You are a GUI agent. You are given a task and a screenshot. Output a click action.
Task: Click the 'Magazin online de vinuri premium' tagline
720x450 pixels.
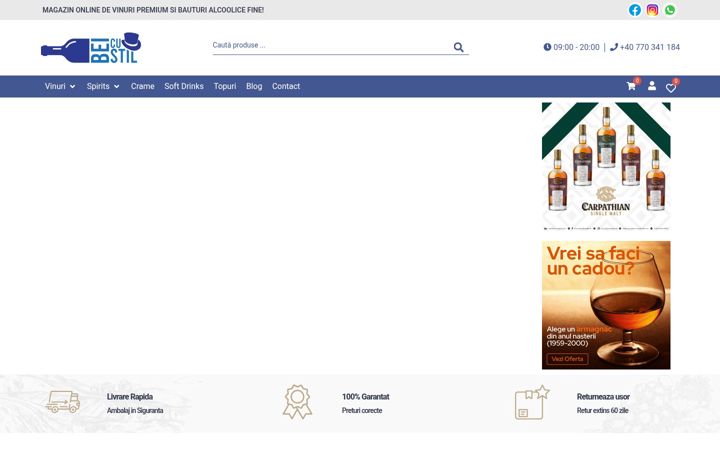(x=153, y=10)
